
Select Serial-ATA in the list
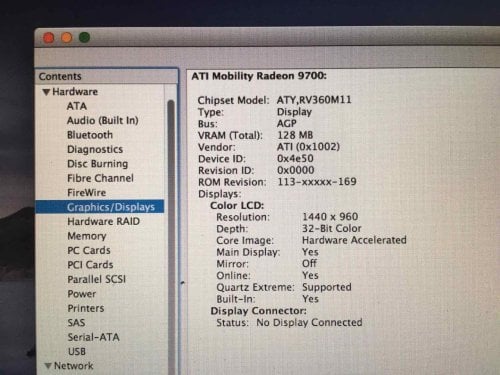click(93, 337)
